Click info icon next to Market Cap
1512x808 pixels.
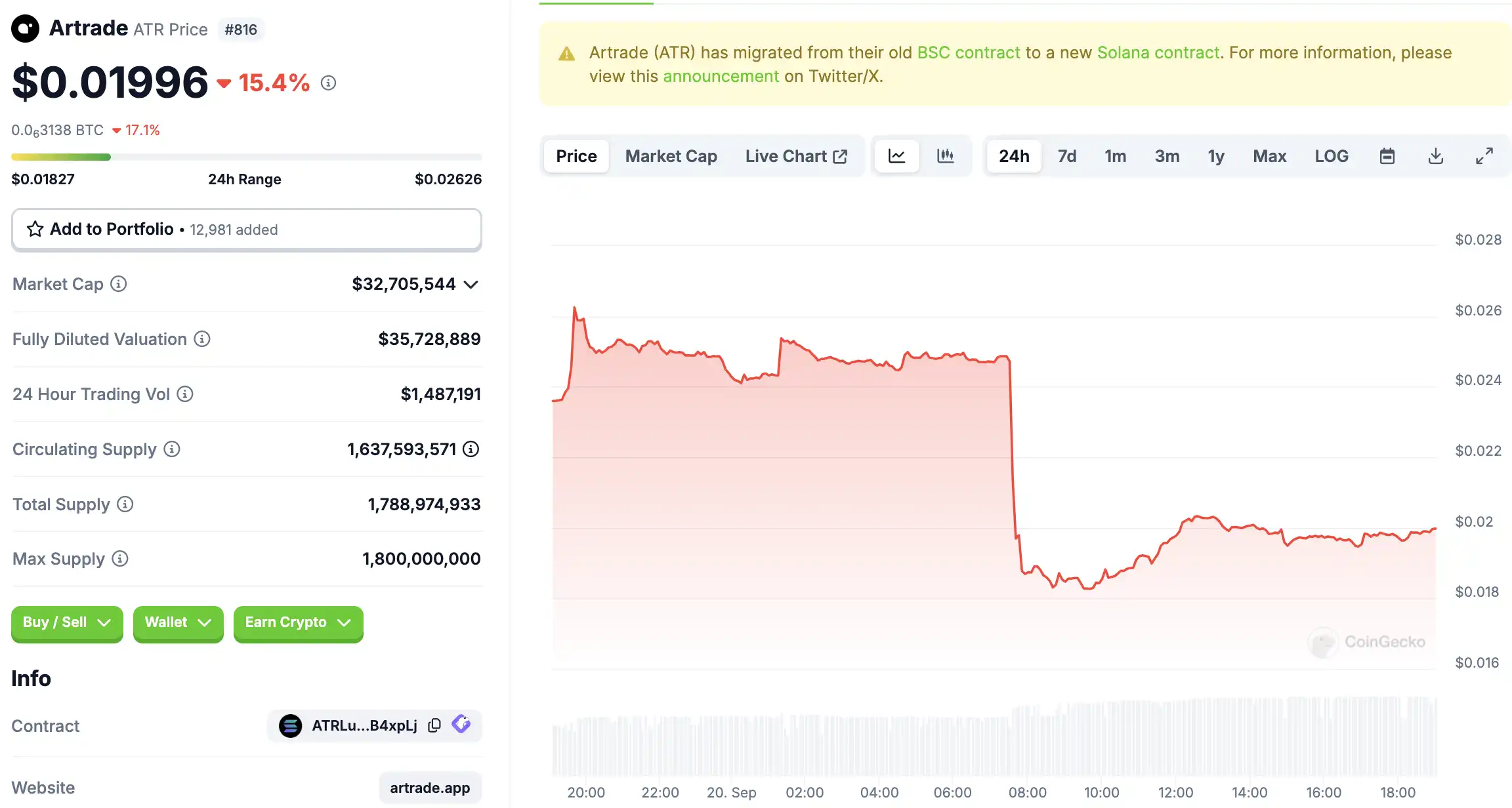(x=119, y=284)
